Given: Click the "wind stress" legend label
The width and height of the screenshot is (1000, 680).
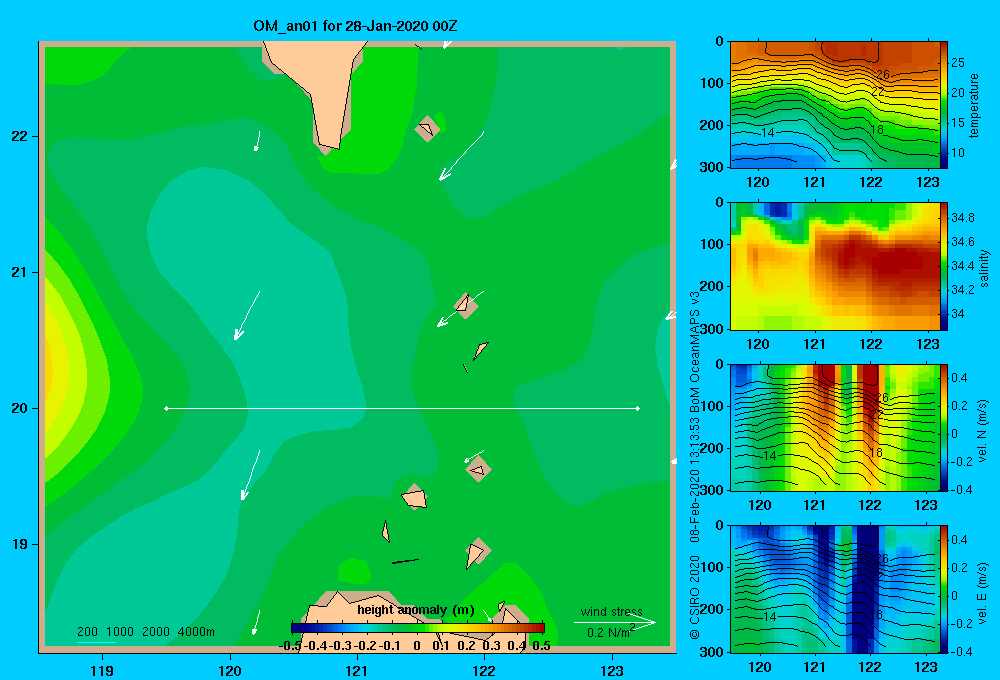Looking at the screenshot, I should coord(612,612).
